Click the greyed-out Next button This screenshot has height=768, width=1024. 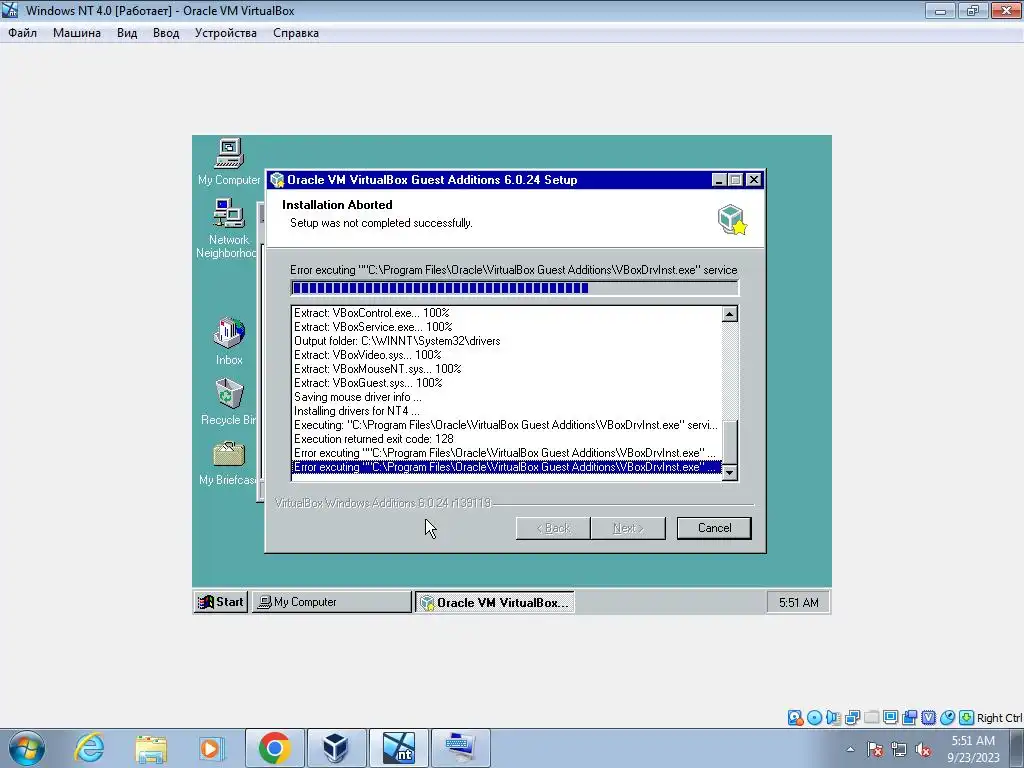point(628,528)
